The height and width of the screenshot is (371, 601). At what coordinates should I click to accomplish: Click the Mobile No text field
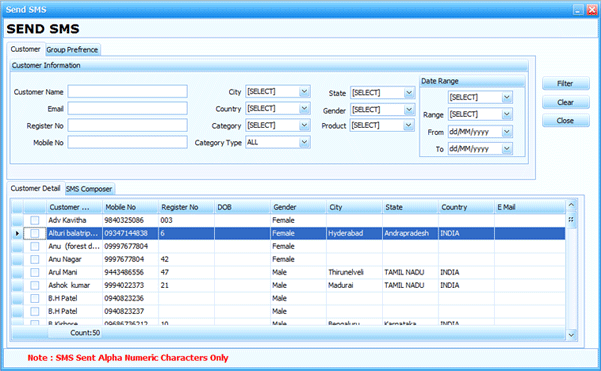coord(128,142)
